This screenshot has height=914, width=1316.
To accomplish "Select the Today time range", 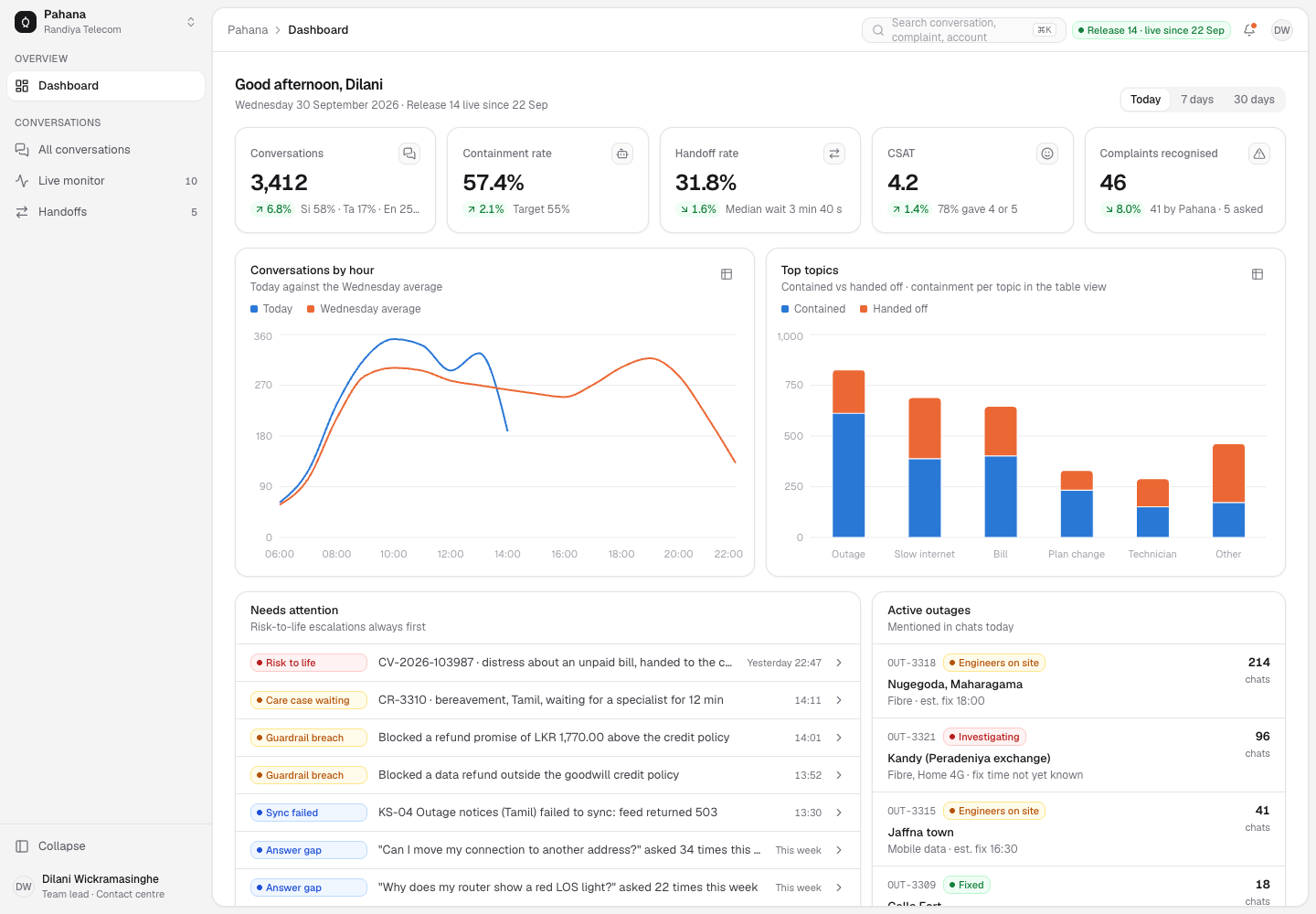I will (1145, 100).
